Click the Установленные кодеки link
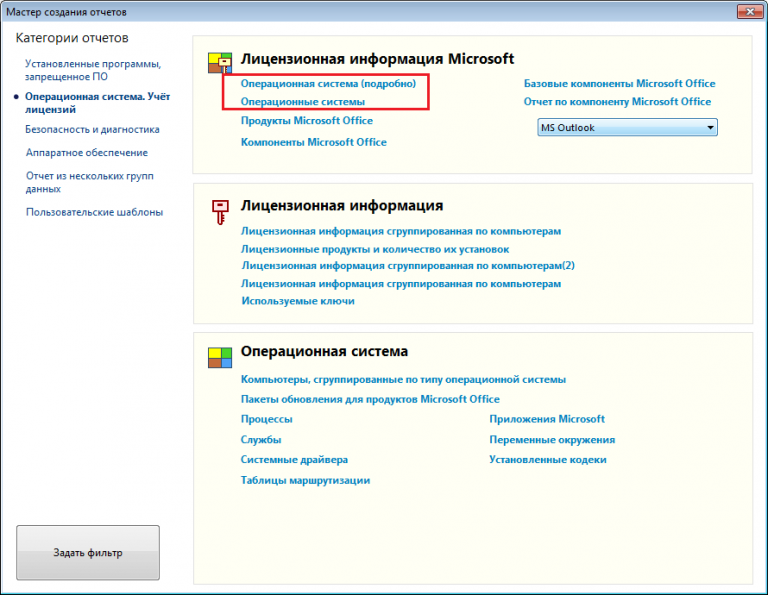This screenshot has width=768, height=595. (x=547, y=460)
